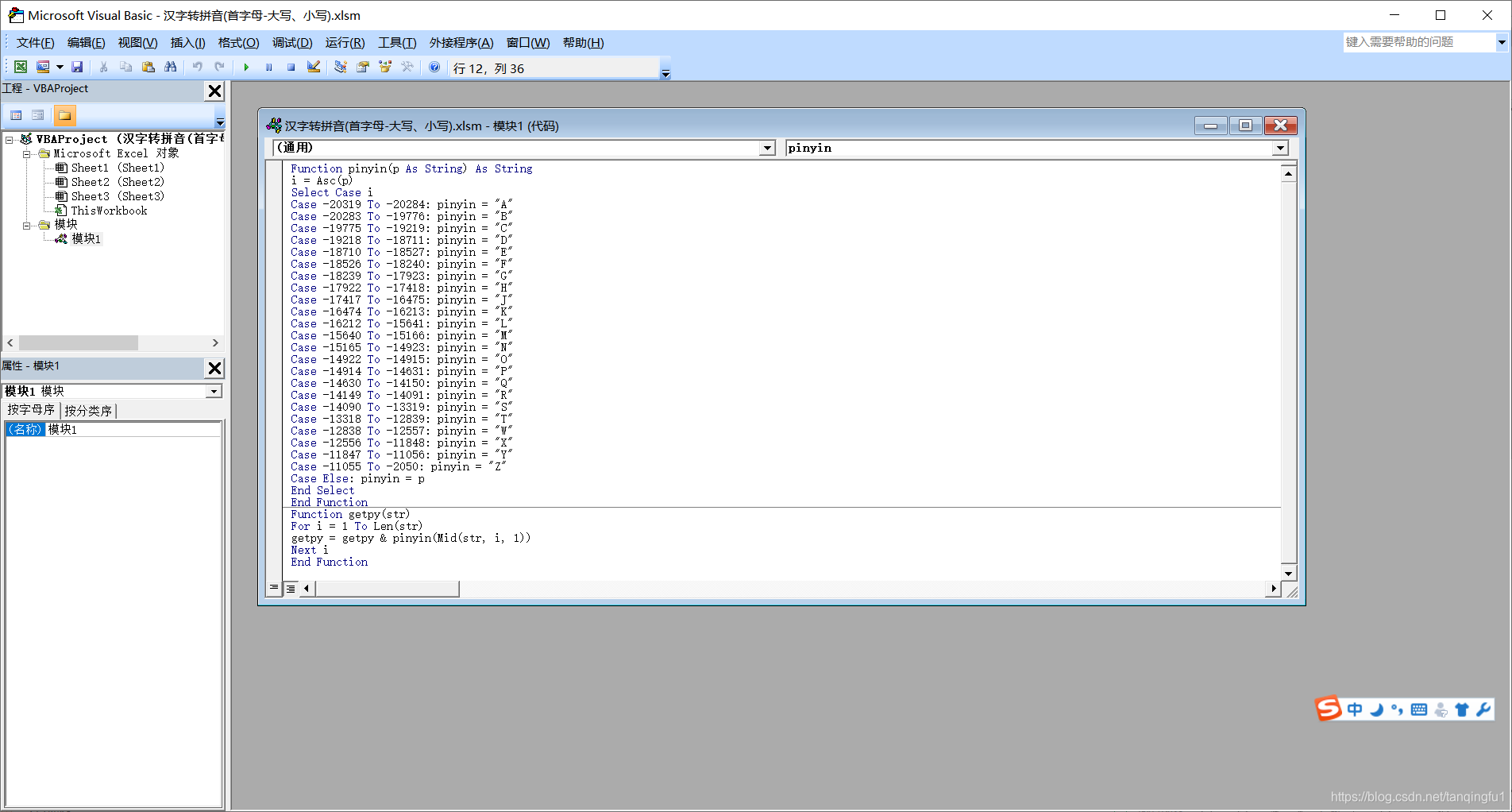1512x812 pixels.
Task: Close the Properties 模块1 panel
Action: click(x=214, y=368)
